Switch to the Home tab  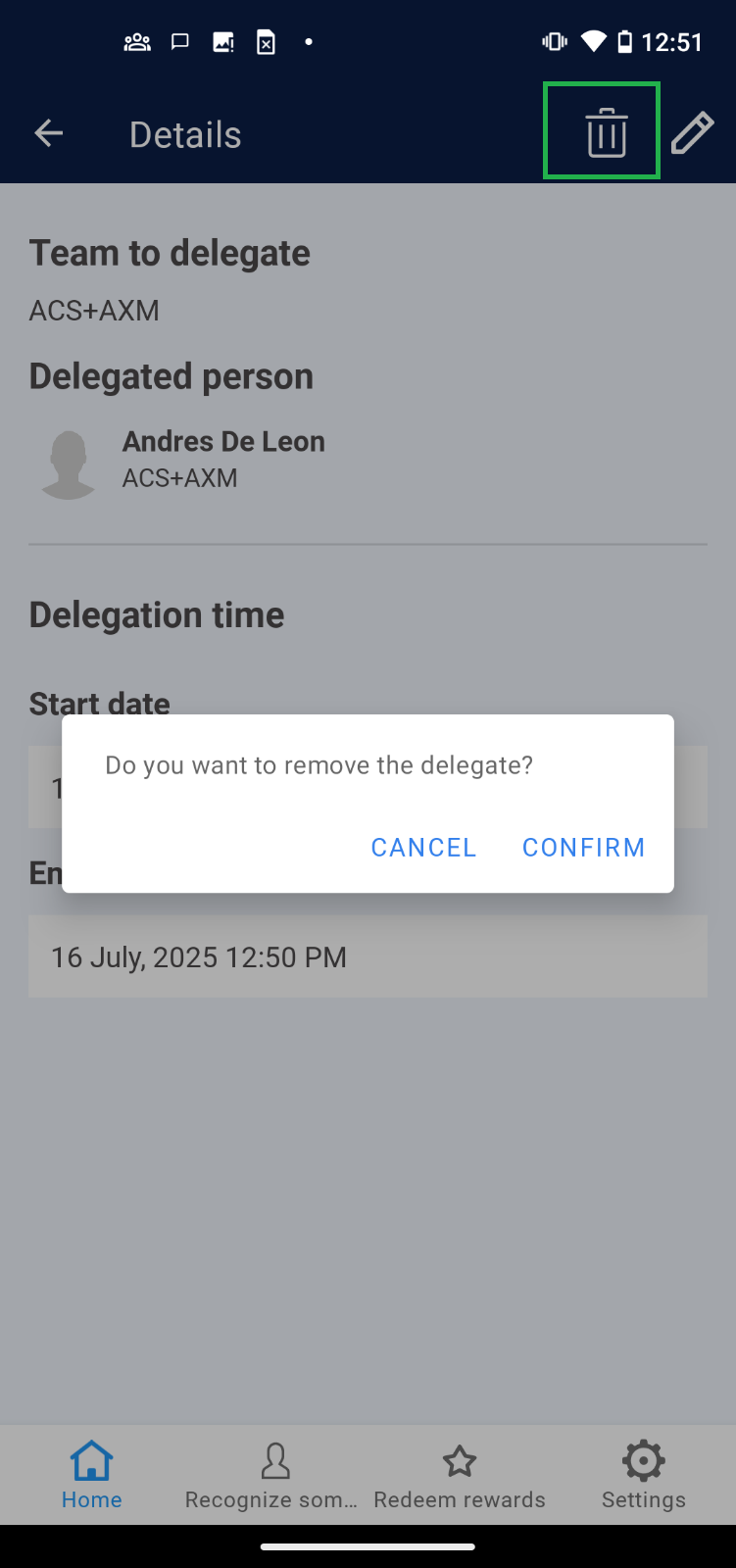91,1474
